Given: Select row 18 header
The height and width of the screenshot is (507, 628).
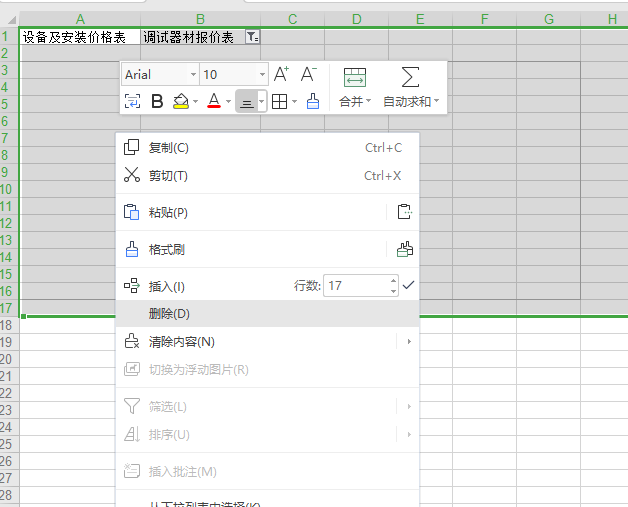Looking at the screenshot, I should point(9,325).
